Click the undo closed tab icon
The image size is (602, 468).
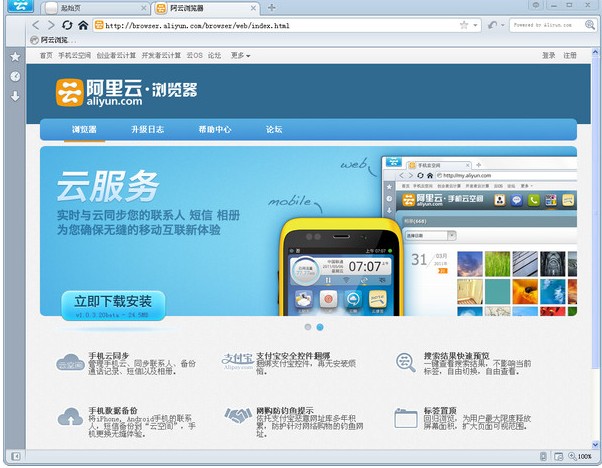pos(492,25)
